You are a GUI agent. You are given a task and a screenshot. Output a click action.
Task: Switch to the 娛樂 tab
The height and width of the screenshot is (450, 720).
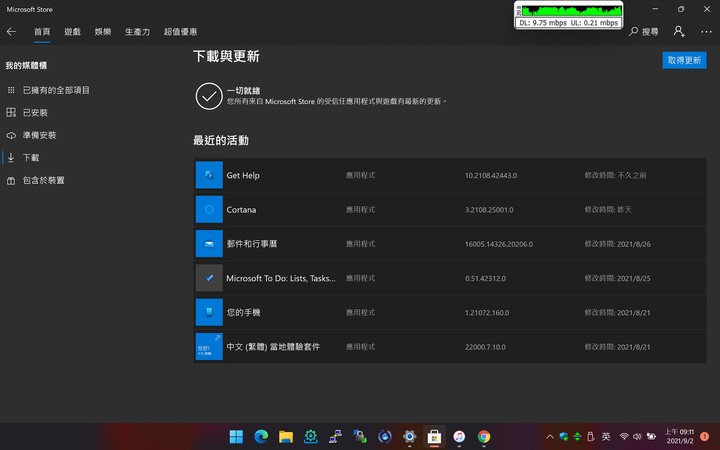(103, 32)
